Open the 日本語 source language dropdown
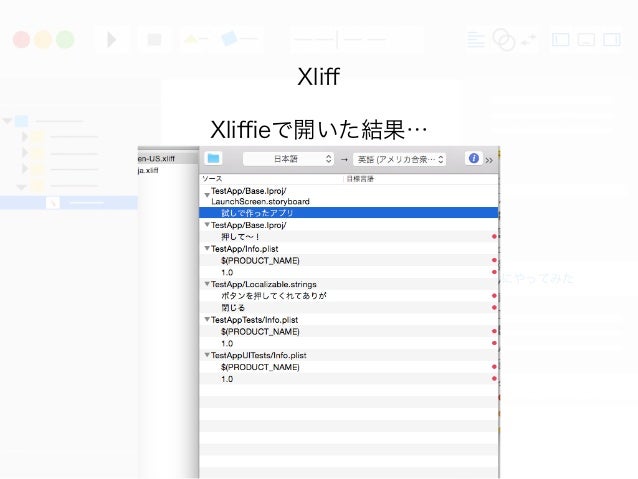This screenshot has height=479, width=638. click(x=288, y=159)
